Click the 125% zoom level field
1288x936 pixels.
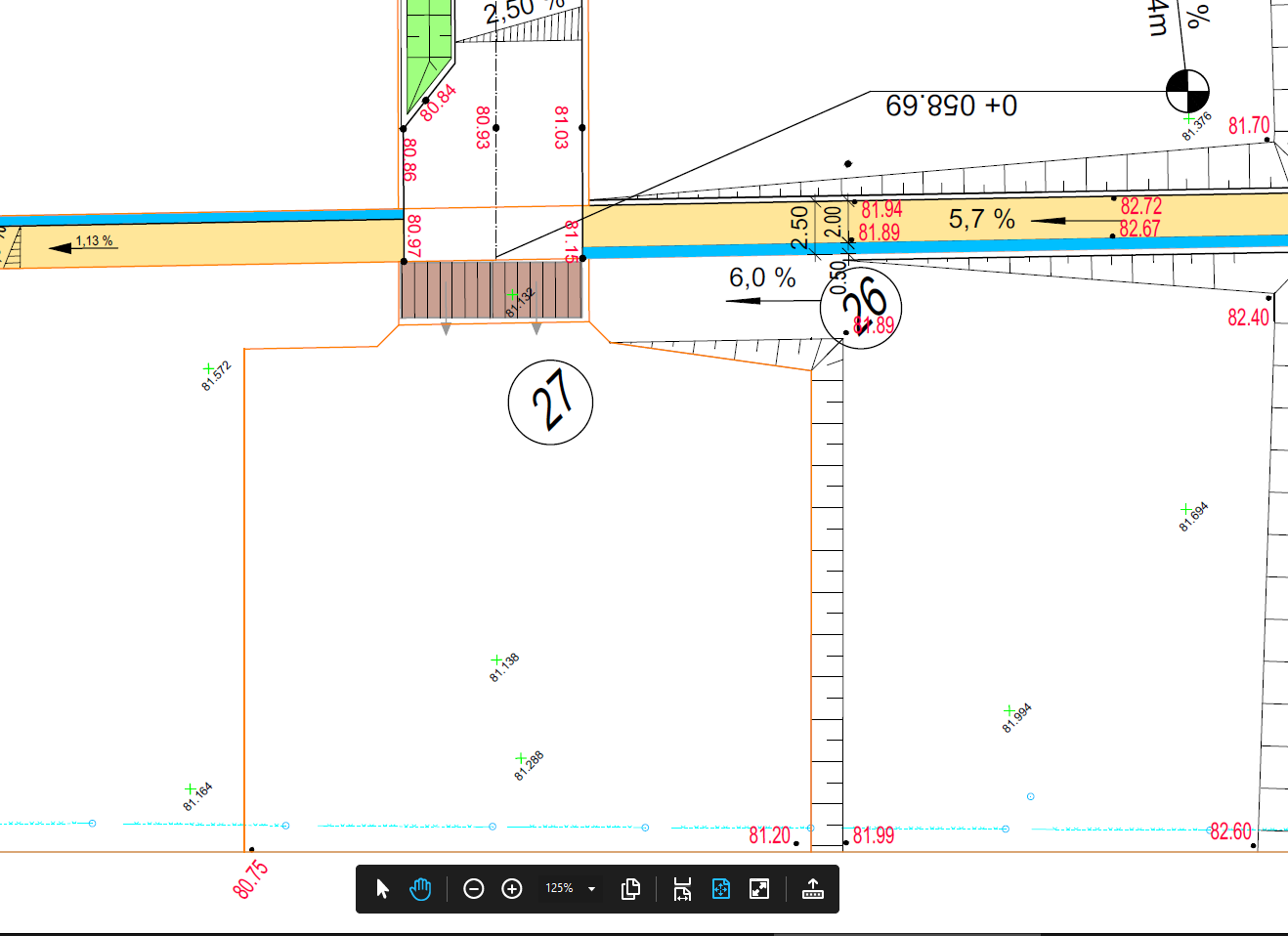point(559,889)
